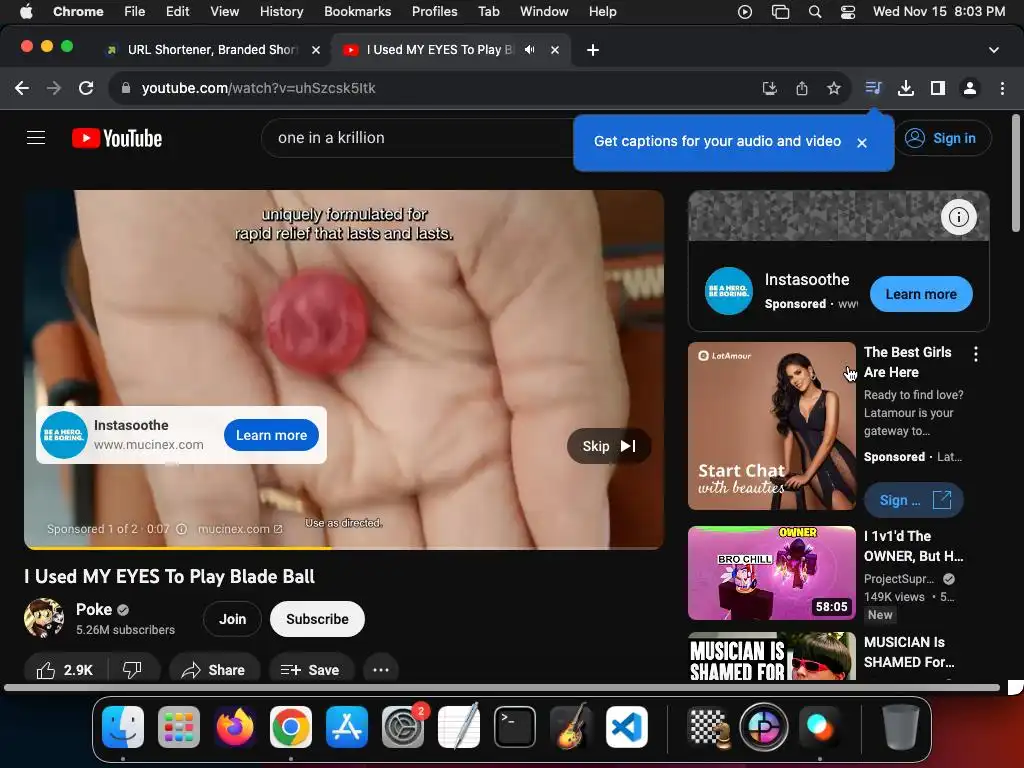The image size is (1024, 768).
Task: Go to the YouTube home logo
Action: (x=117, y=138)
